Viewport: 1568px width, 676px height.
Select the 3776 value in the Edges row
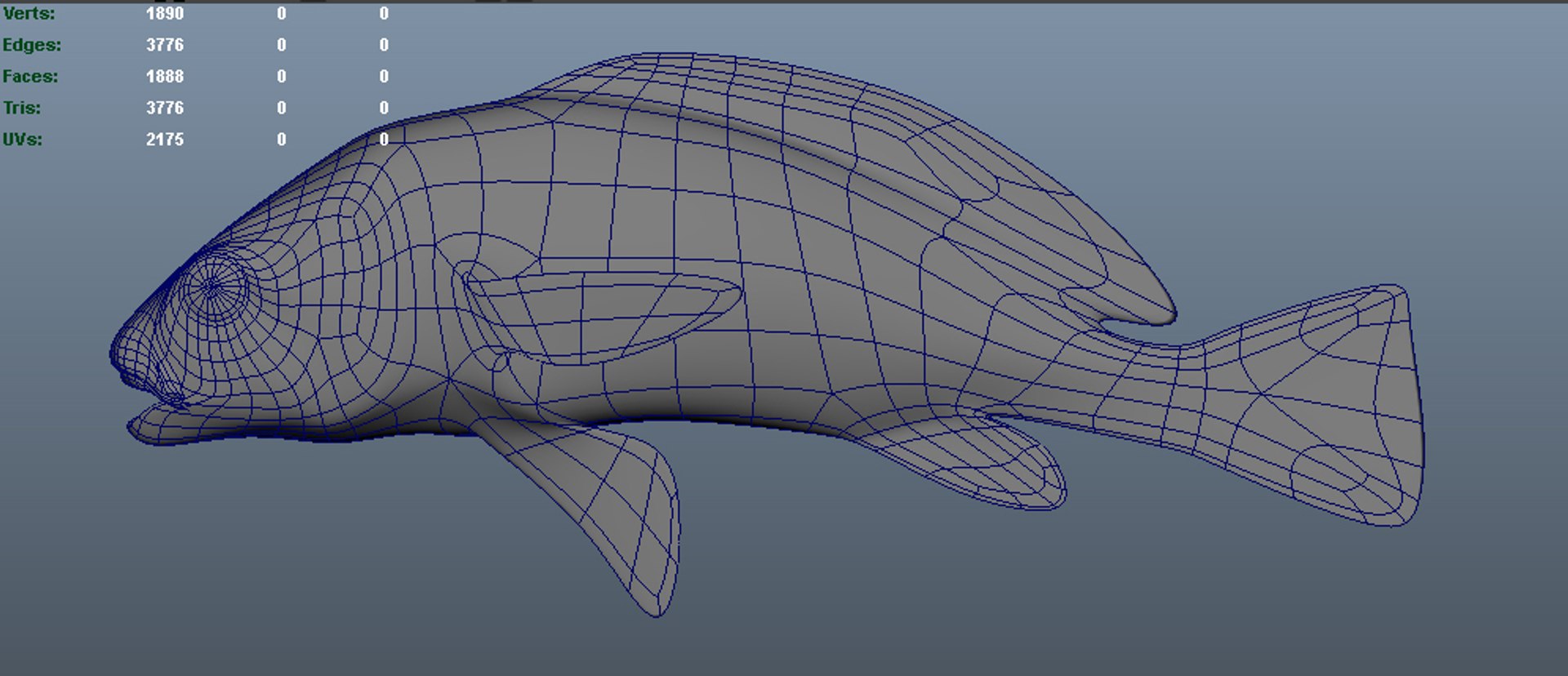point(165,45)
